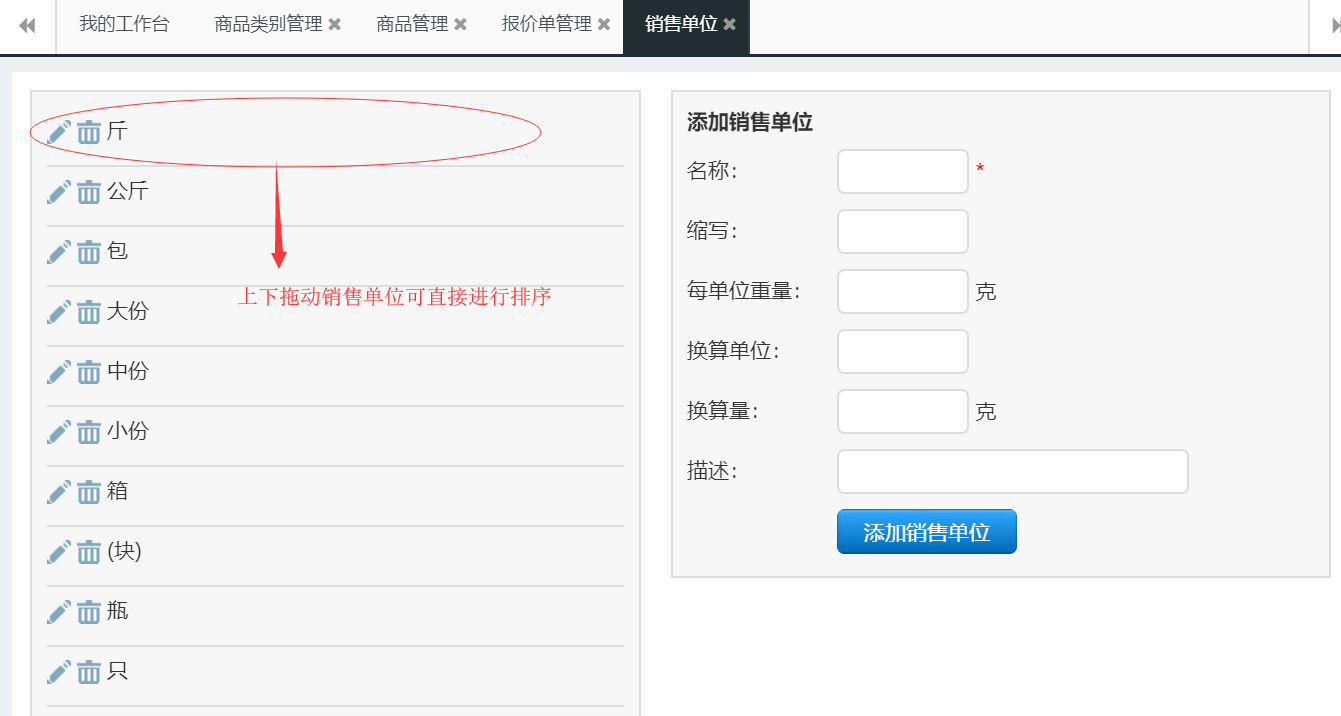The width and height of the screenshot is (1341, 716).
Task: Click trash icon next to 大份
Action: (x=89, y=312)
